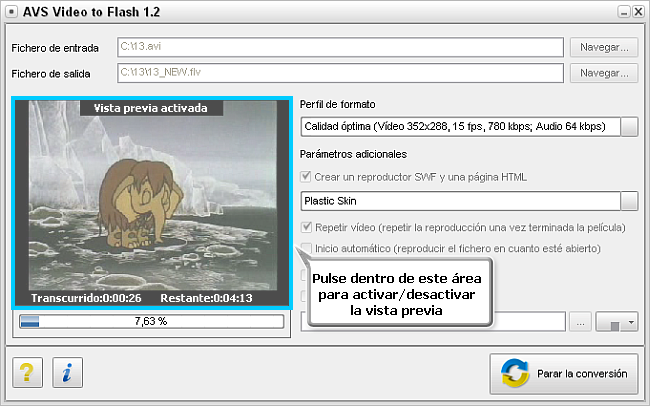Click Navegar next to Fichero de entrada

coord(604,47)
